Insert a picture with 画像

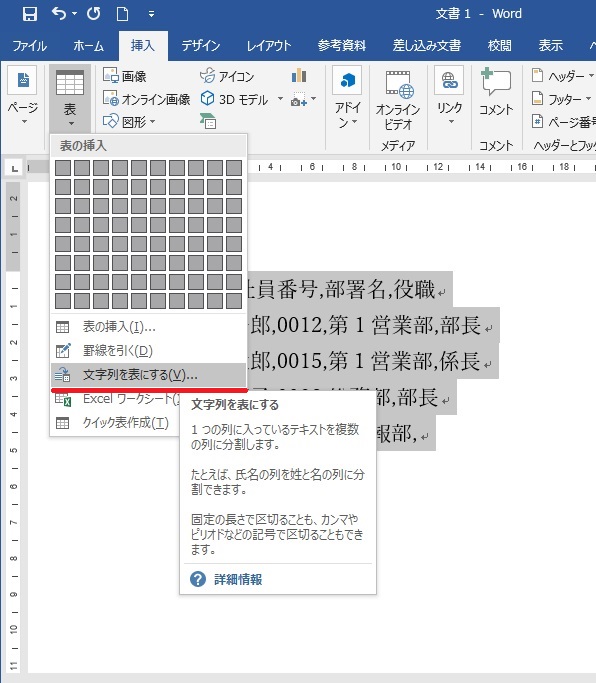point(125,76)
